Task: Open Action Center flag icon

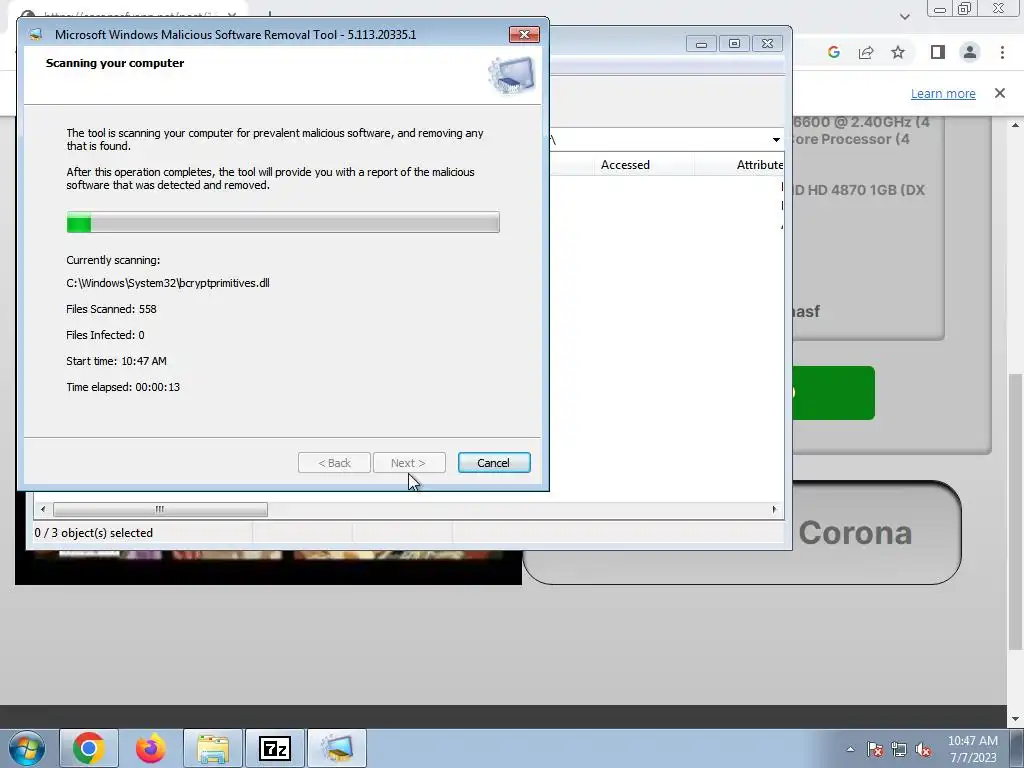Action: pos(875,749)
